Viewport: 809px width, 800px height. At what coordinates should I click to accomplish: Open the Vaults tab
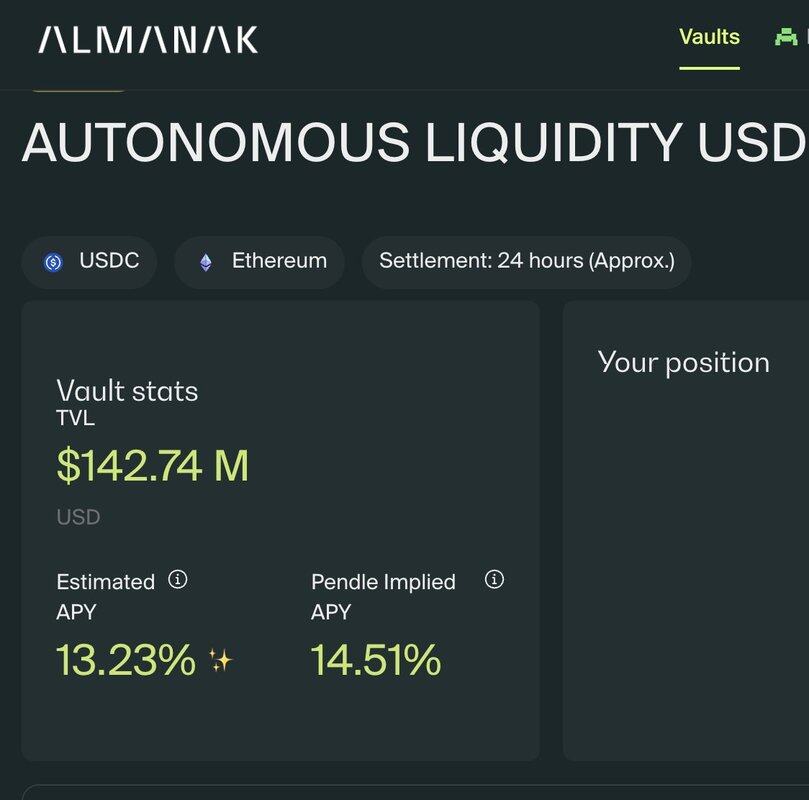click(709, 37)
